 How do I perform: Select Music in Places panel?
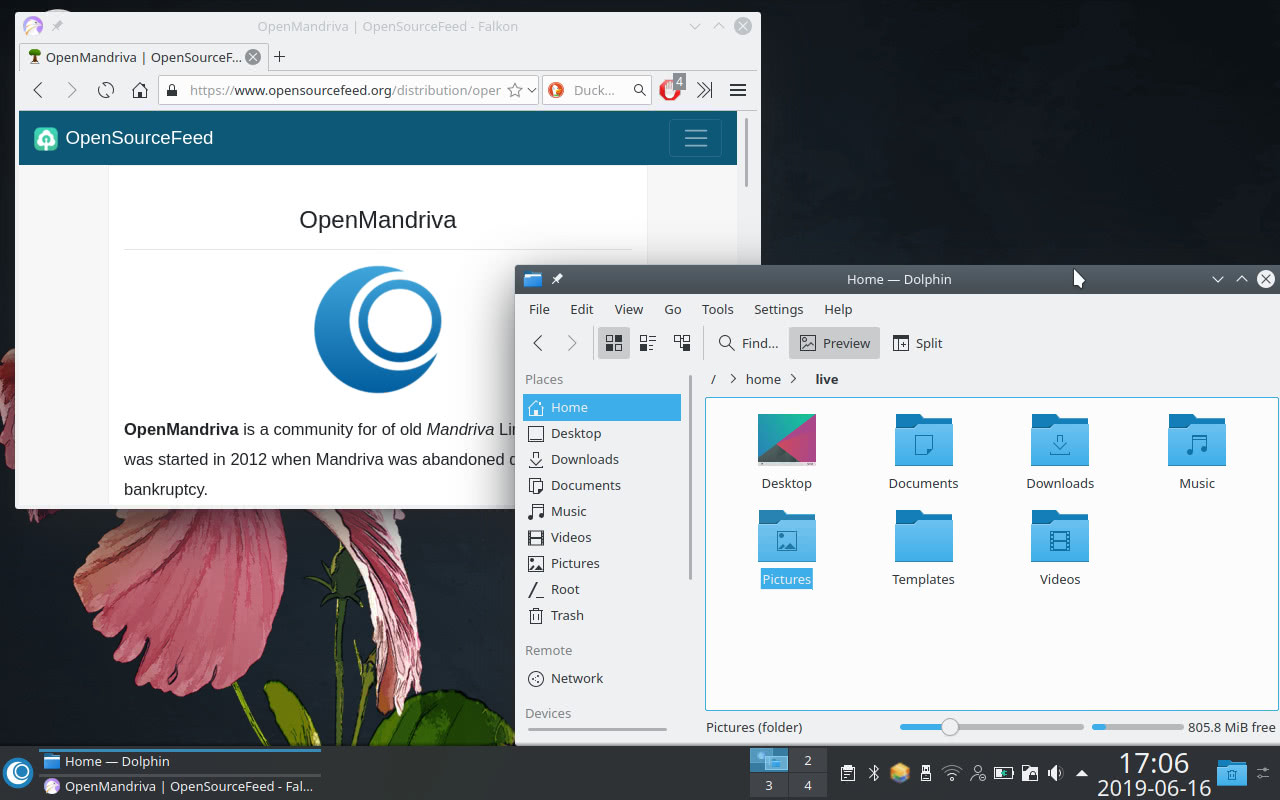[x=602, y=511]
